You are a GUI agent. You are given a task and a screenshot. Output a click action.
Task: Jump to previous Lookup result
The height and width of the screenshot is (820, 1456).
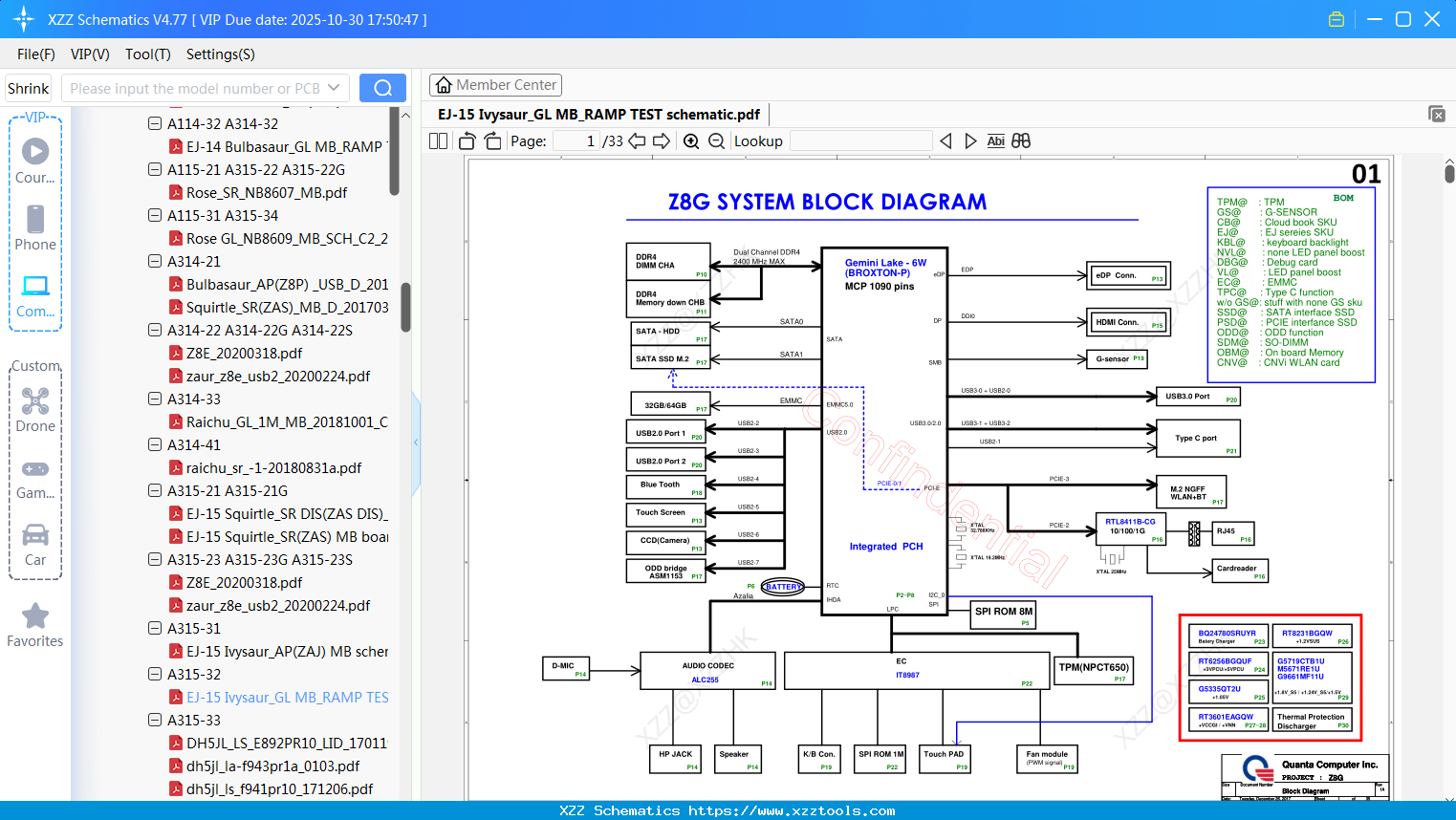click(x=945, y=141)
